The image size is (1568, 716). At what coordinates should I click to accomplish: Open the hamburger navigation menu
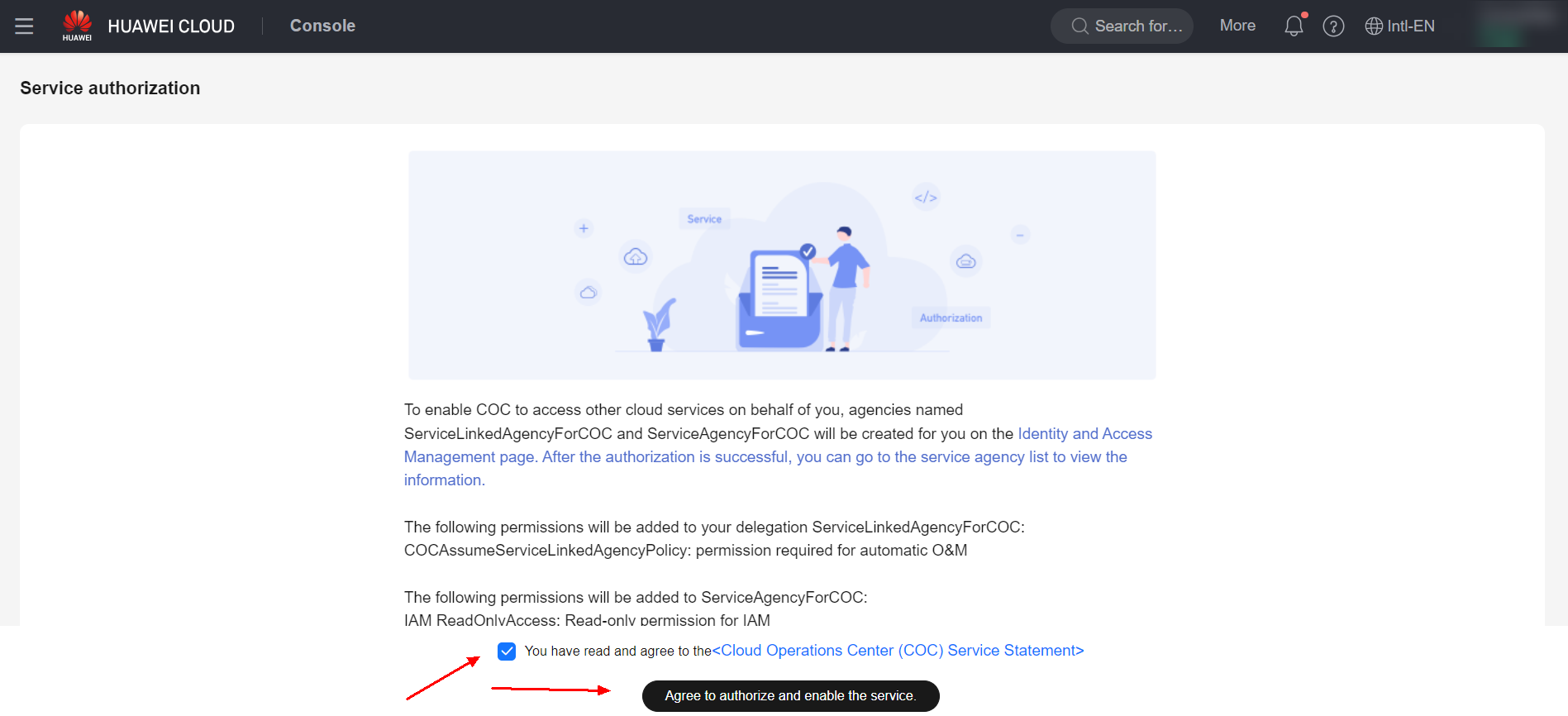(x=24, y=26)
